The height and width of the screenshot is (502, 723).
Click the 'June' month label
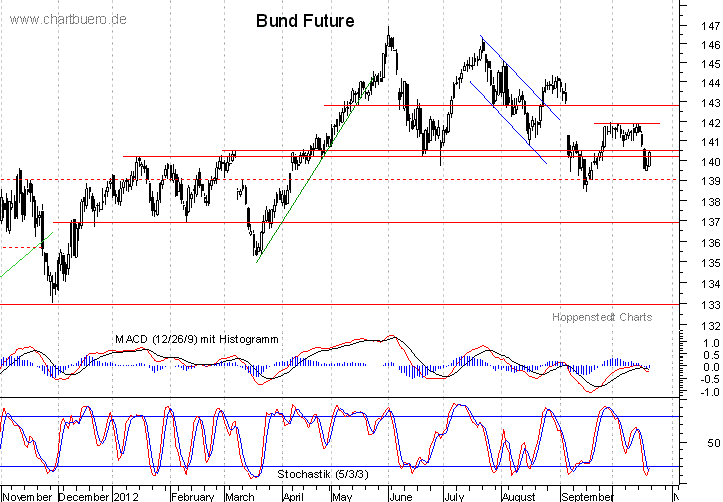click(400, 497)
